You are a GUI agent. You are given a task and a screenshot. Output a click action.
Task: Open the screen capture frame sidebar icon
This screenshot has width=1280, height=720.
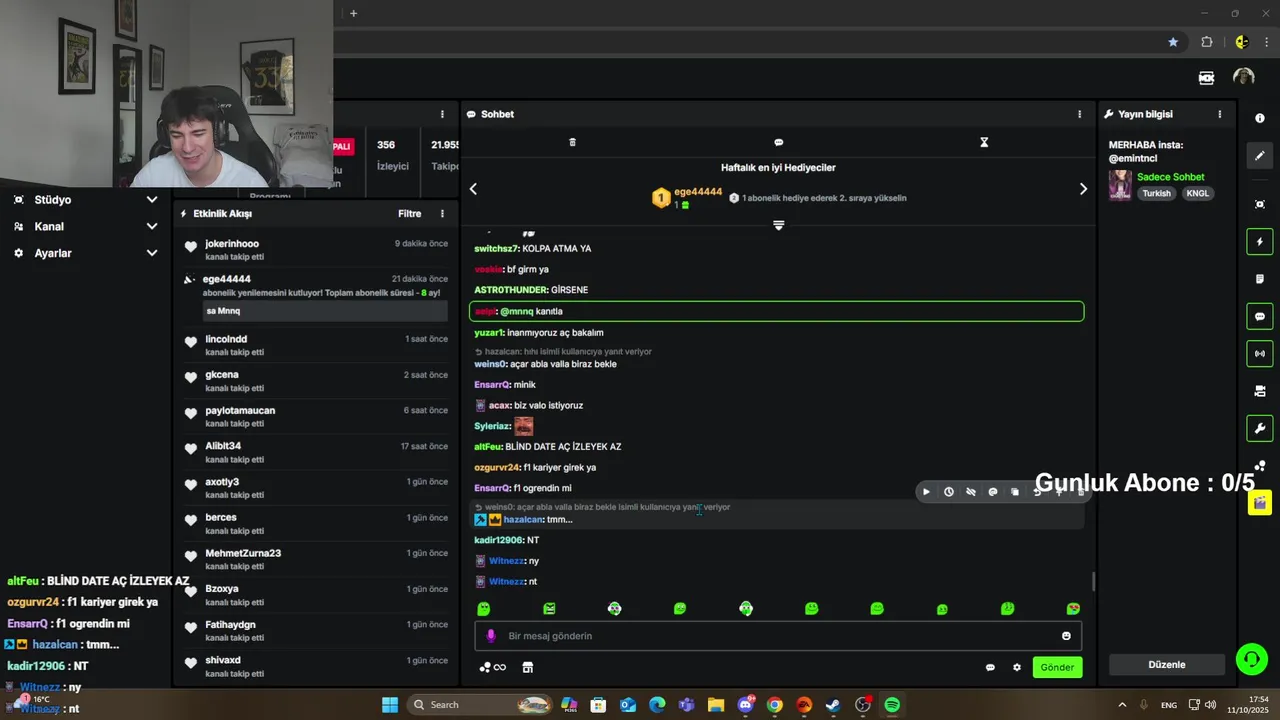[x=1259, y=204]
